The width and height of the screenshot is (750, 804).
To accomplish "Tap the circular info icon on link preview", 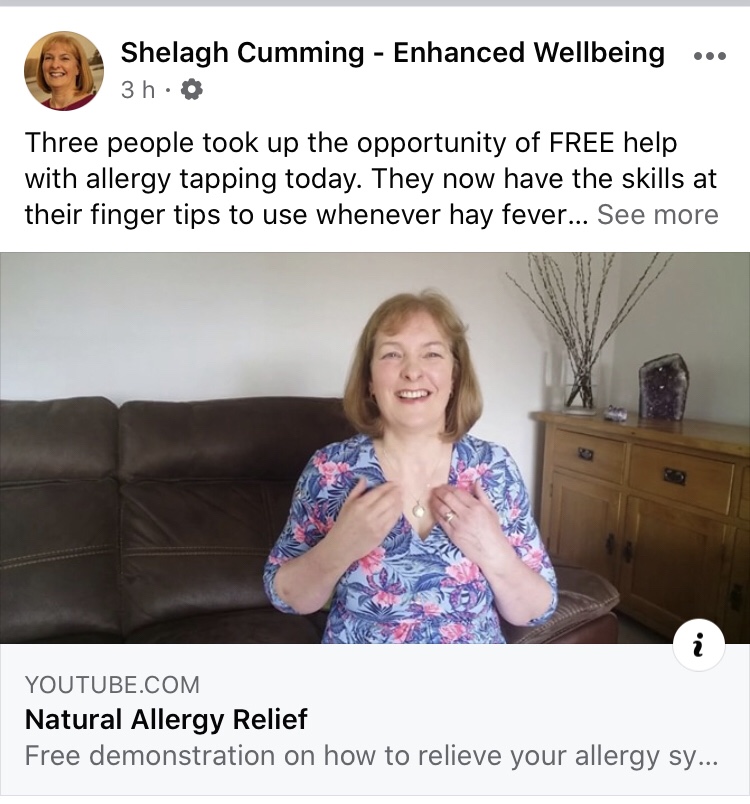I will click(698, 645).
